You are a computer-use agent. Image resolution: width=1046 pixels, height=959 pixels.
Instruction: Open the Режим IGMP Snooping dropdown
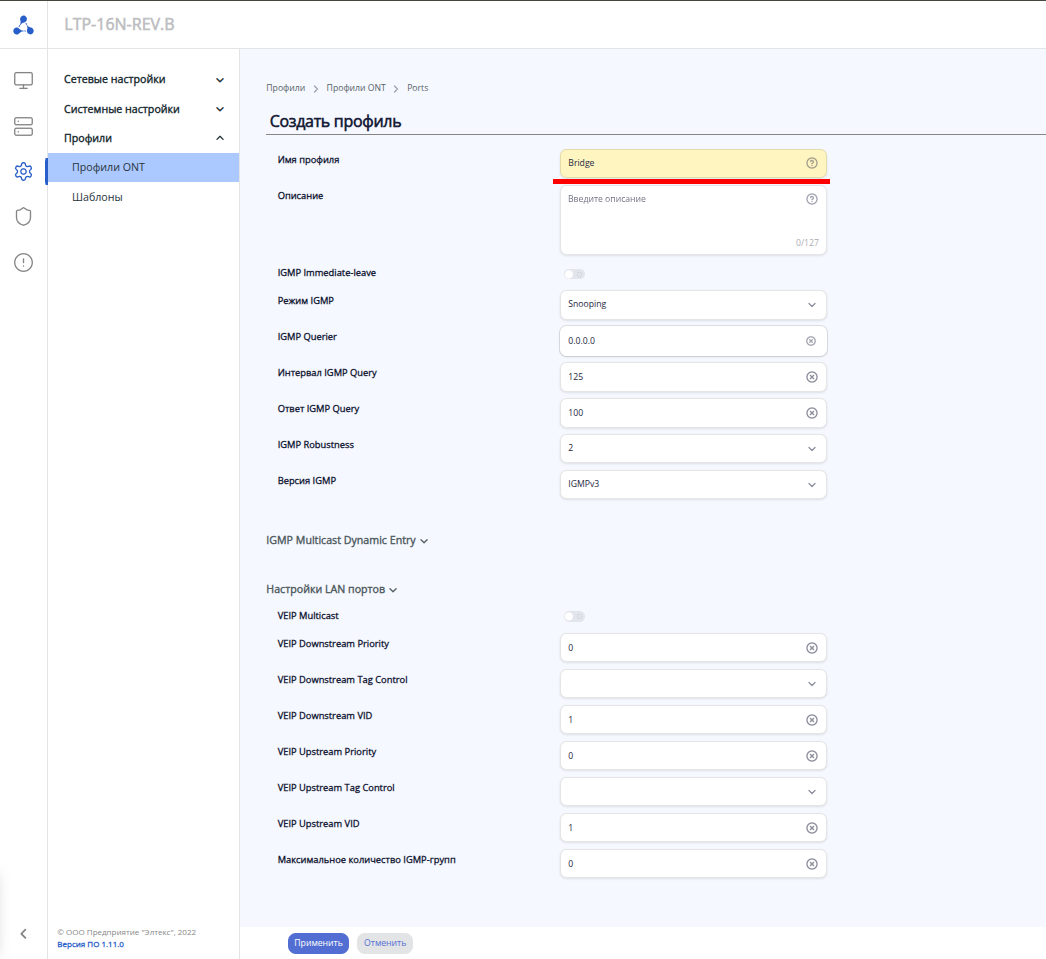pos(693,305)
